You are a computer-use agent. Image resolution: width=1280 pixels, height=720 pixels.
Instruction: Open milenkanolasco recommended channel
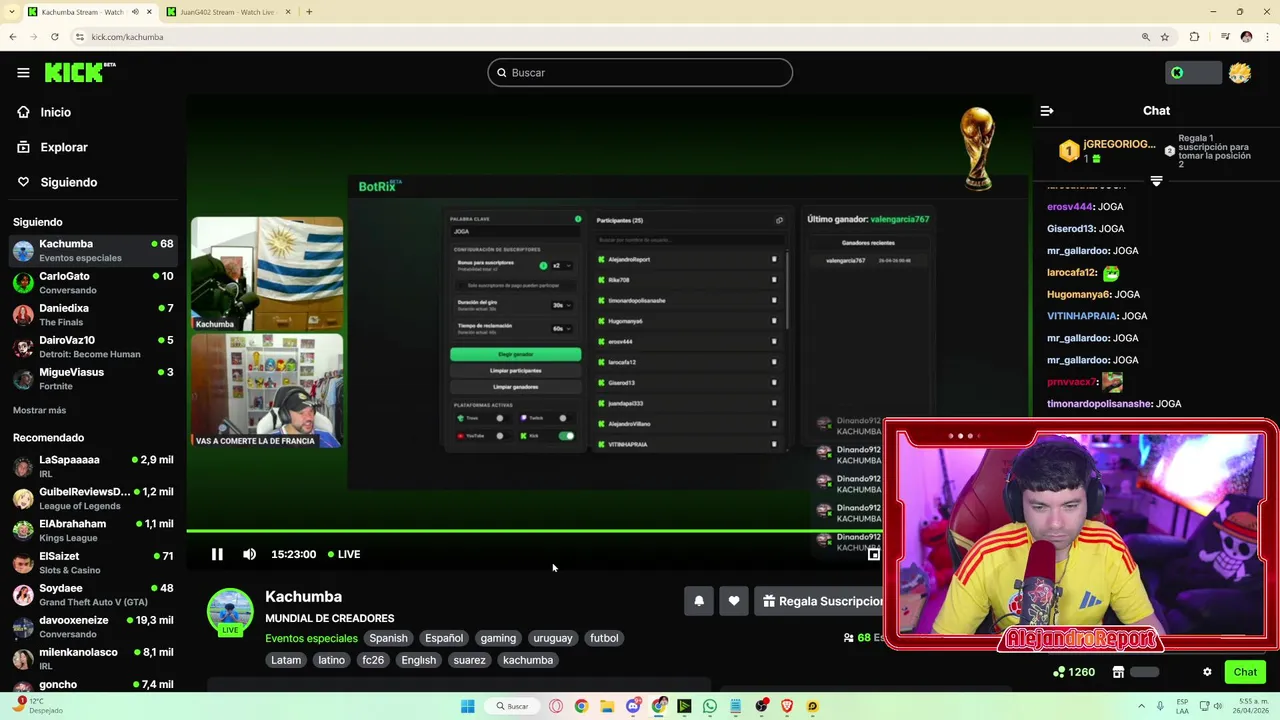[93, 658]
